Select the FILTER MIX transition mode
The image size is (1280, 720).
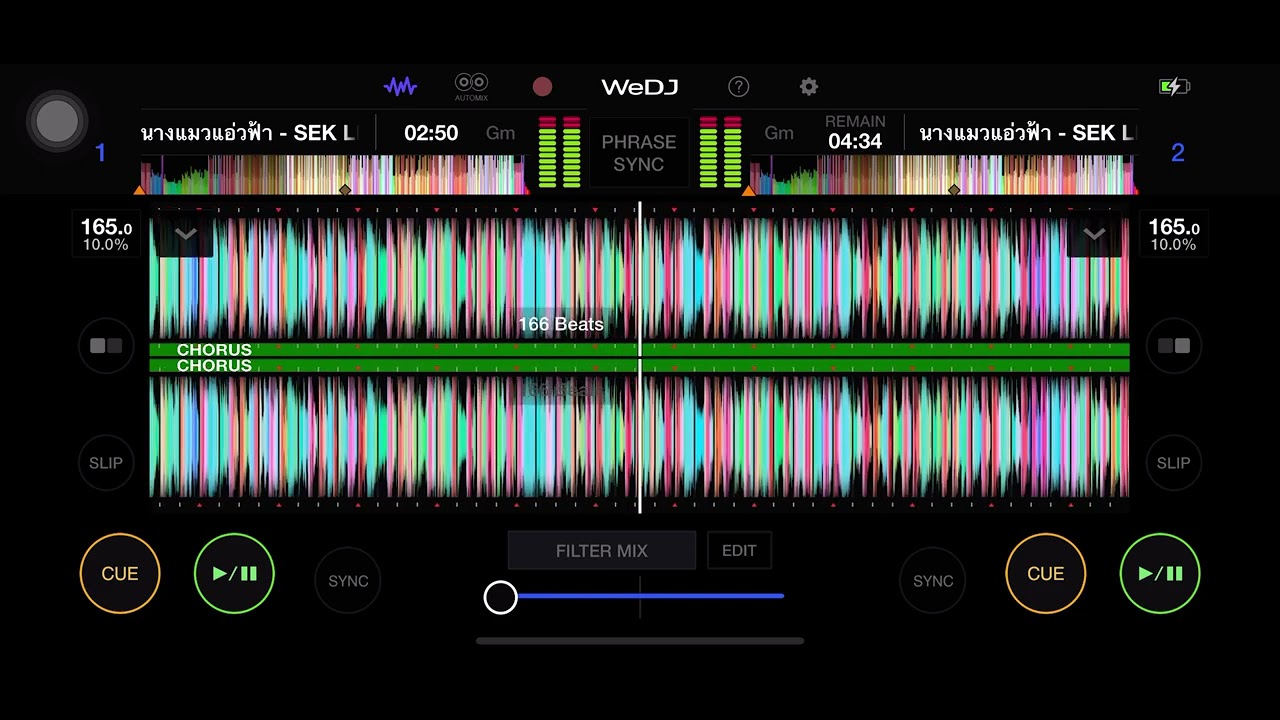tap(602, 551)
